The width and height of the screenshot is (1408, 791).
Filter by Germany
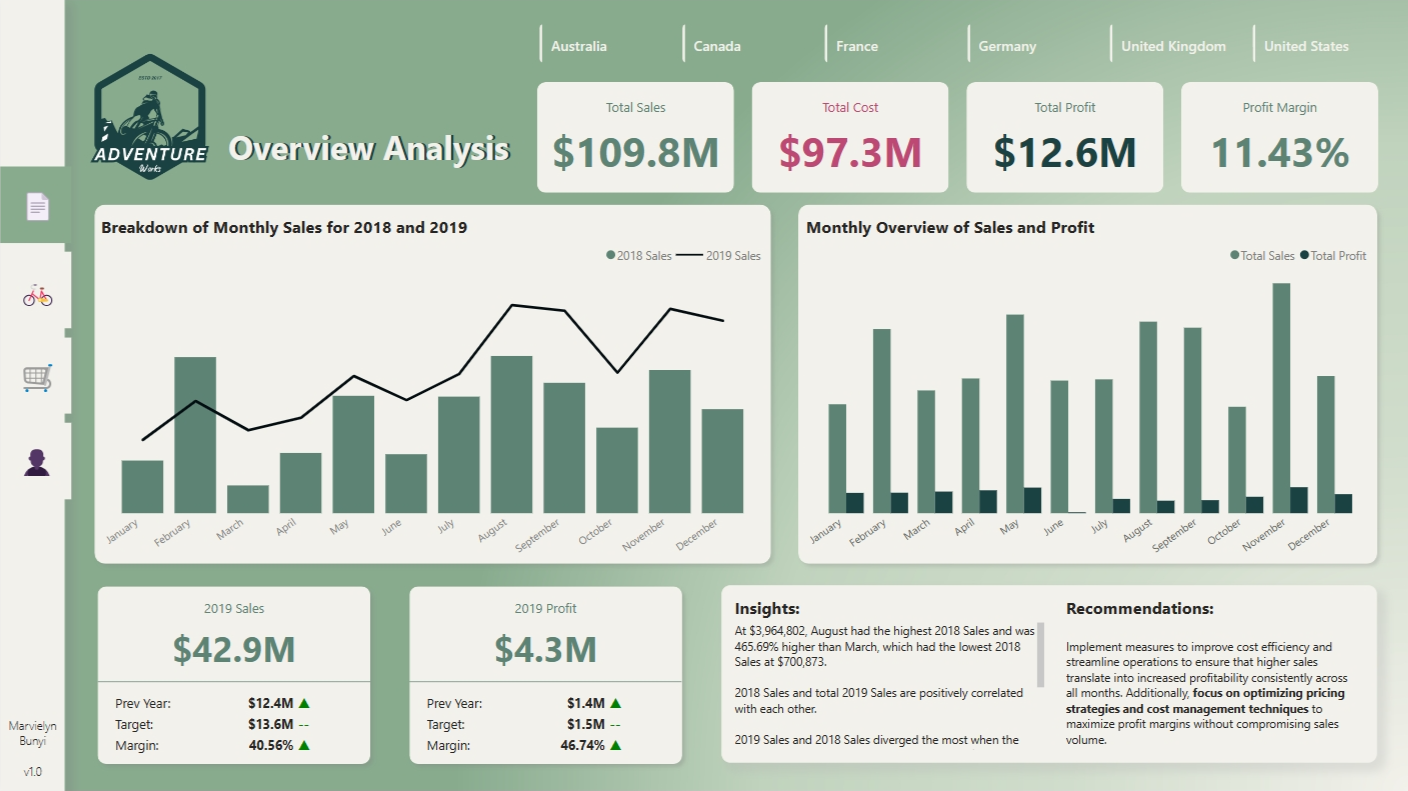coord(1007,46)
